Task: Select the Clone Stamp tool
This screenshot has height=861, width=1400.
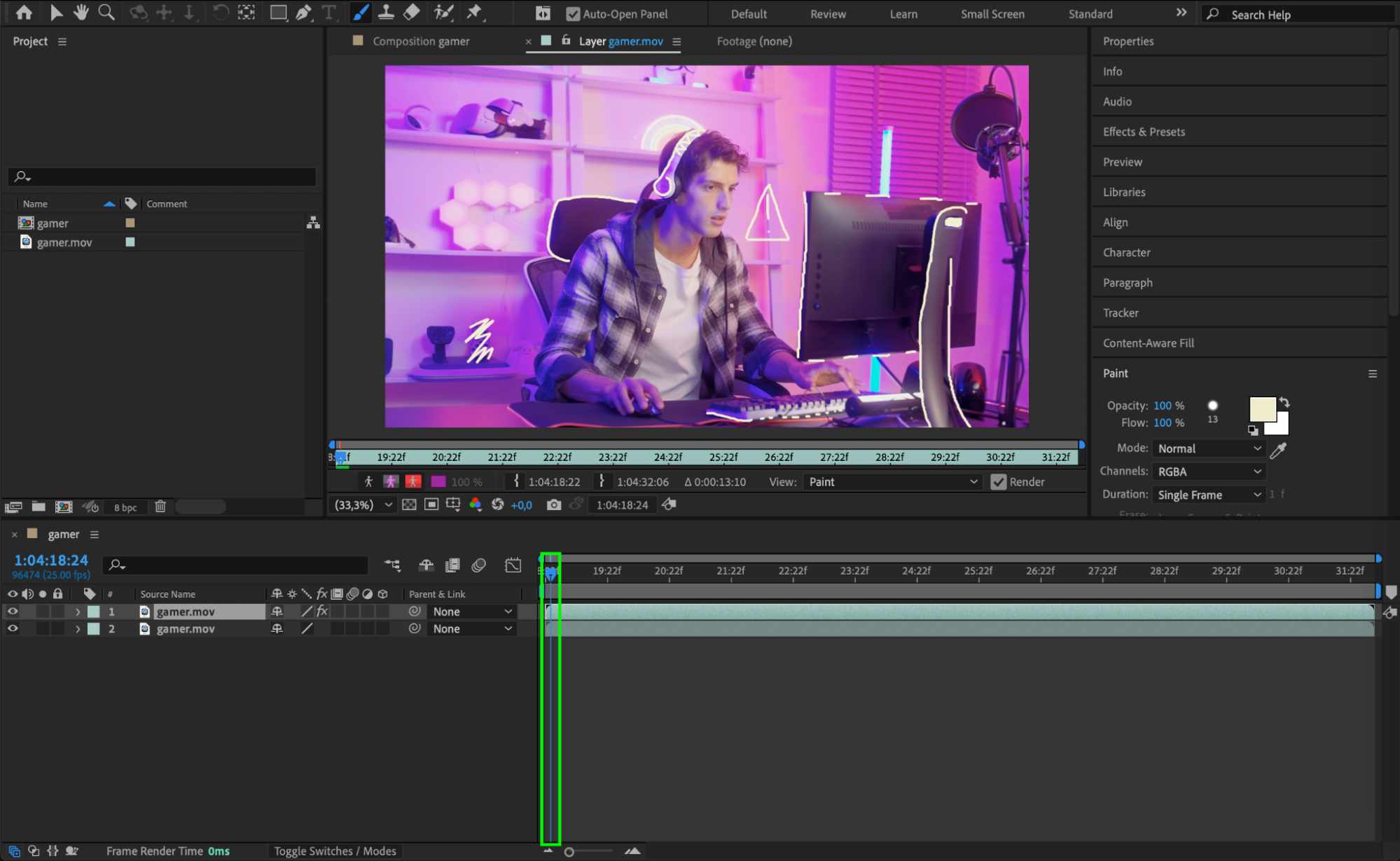Action: tap(386, 13)
